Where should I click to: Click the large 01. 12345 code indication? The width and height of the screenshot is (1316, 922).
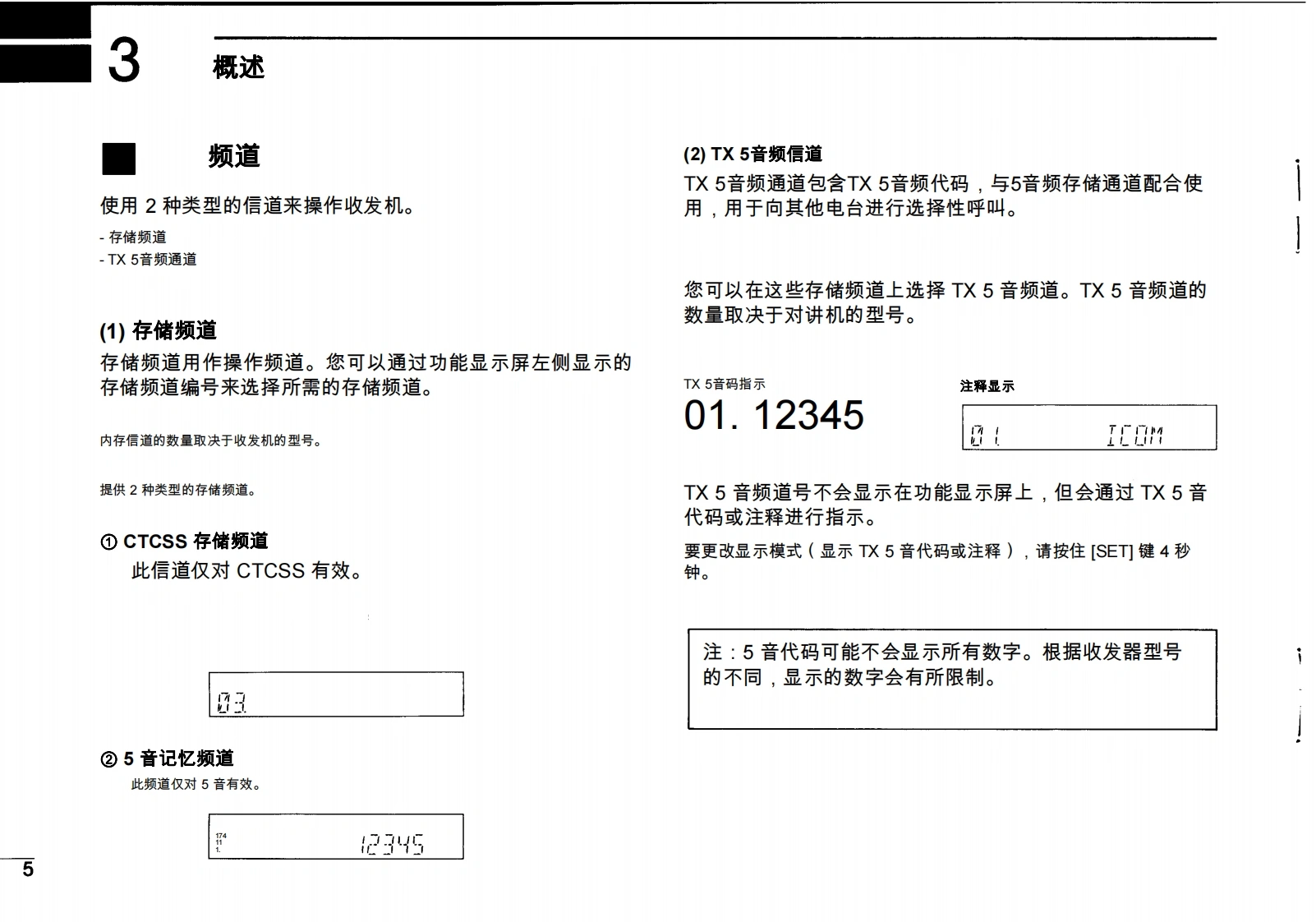coord(773,415)
